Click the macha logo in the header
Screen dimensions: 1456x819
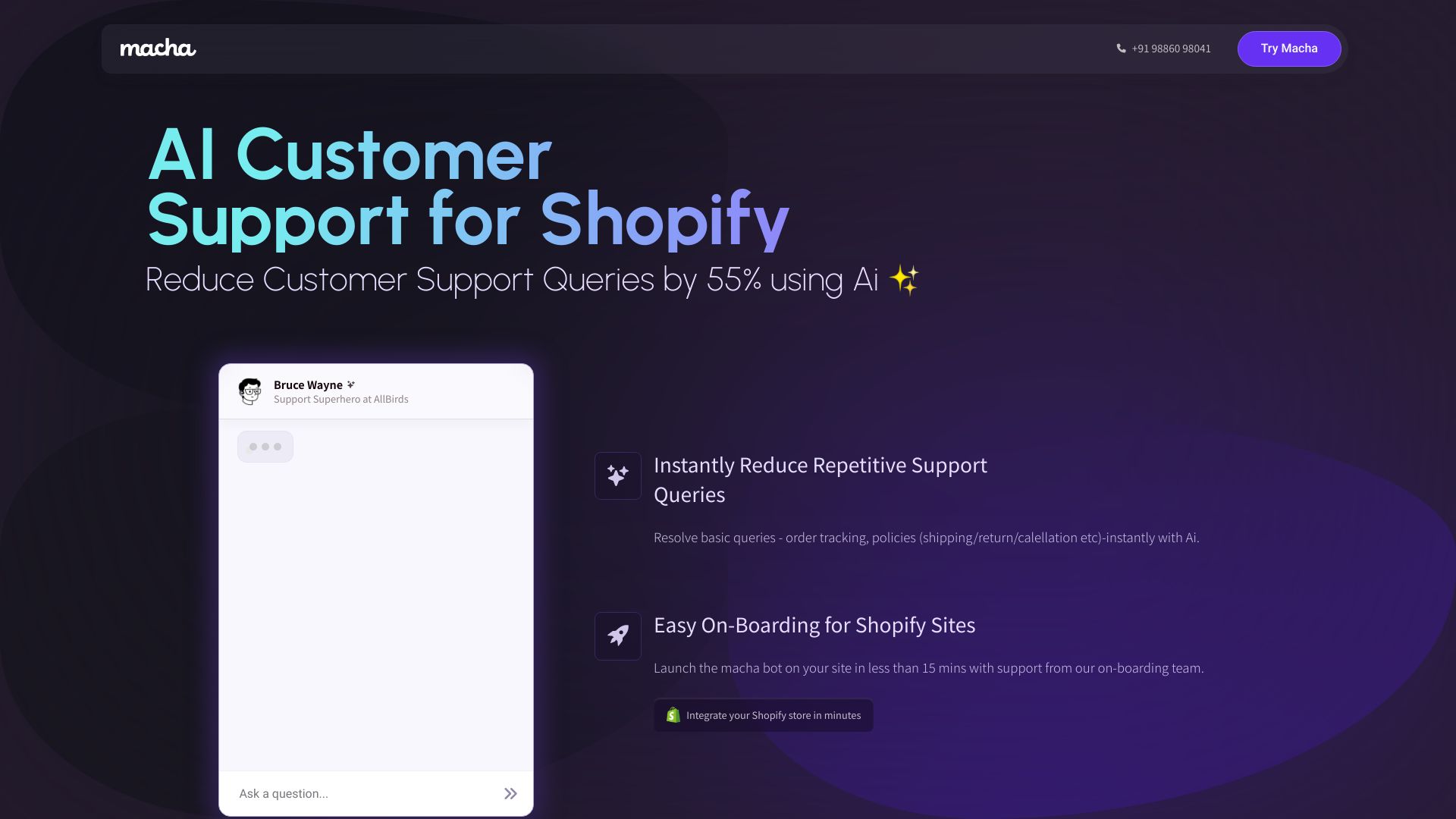[157, 48]
